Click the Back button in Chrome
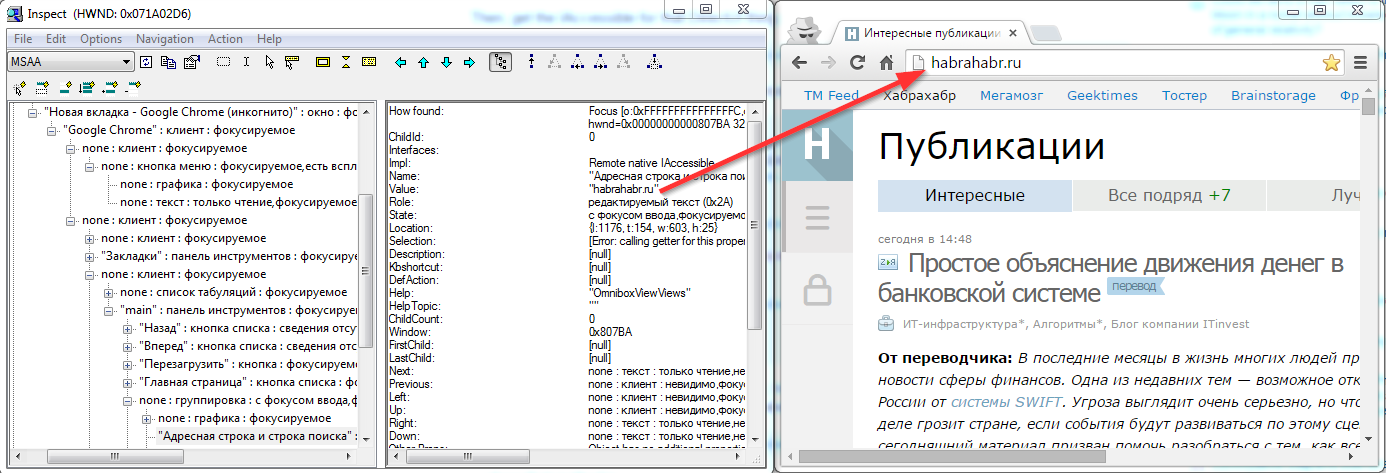 click(799, 62)
